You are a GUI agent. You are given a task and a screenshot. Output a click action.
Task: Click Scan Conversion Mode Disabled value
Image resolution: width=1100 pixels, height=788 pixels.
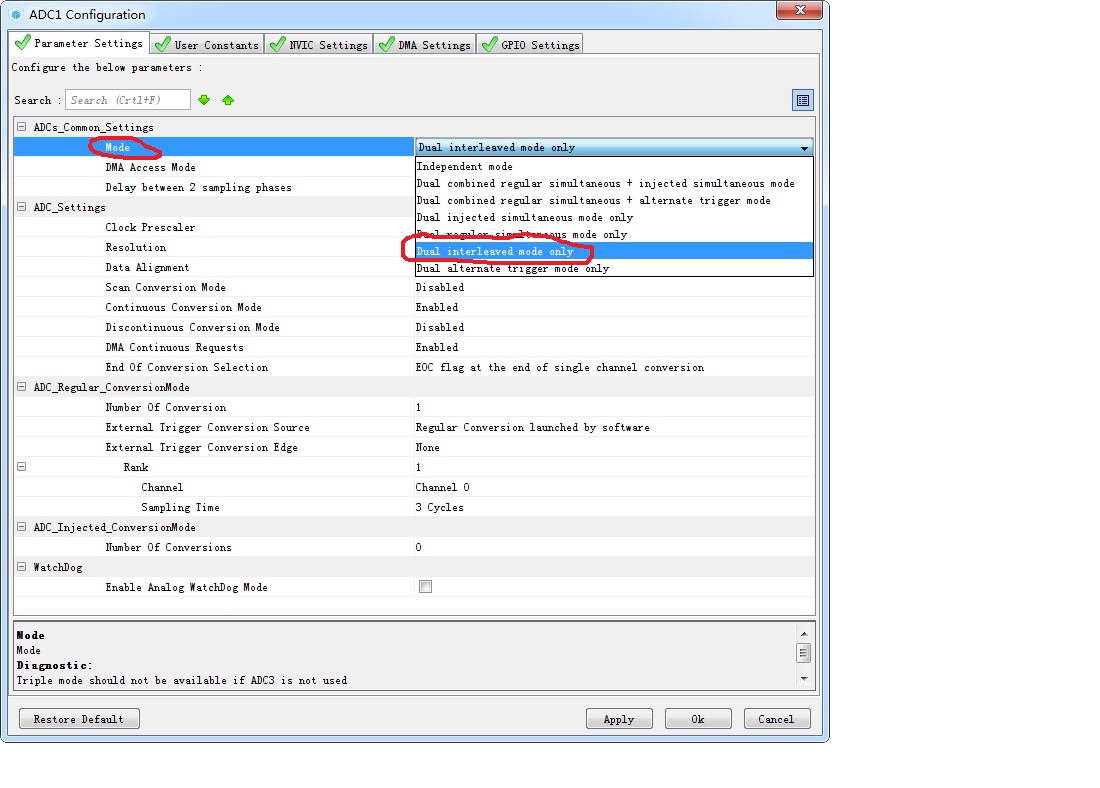tap(440, 287)
